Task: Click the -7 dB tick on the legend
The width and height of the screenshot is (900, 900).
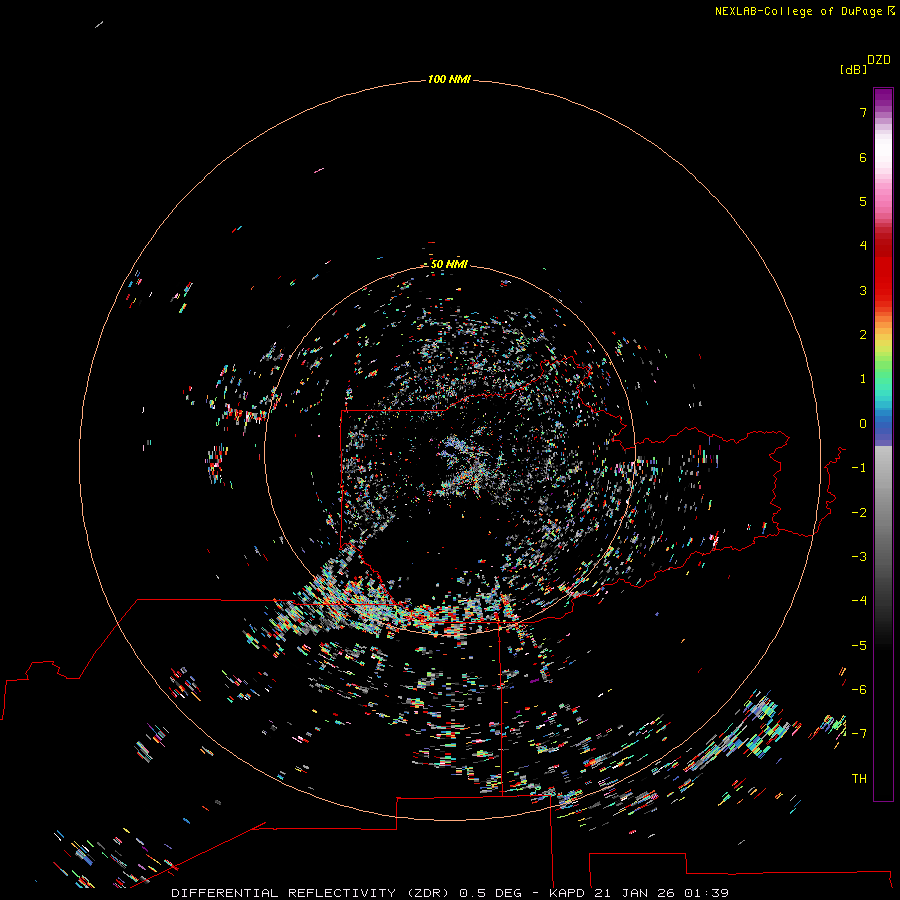Action: tap(859, 734)
